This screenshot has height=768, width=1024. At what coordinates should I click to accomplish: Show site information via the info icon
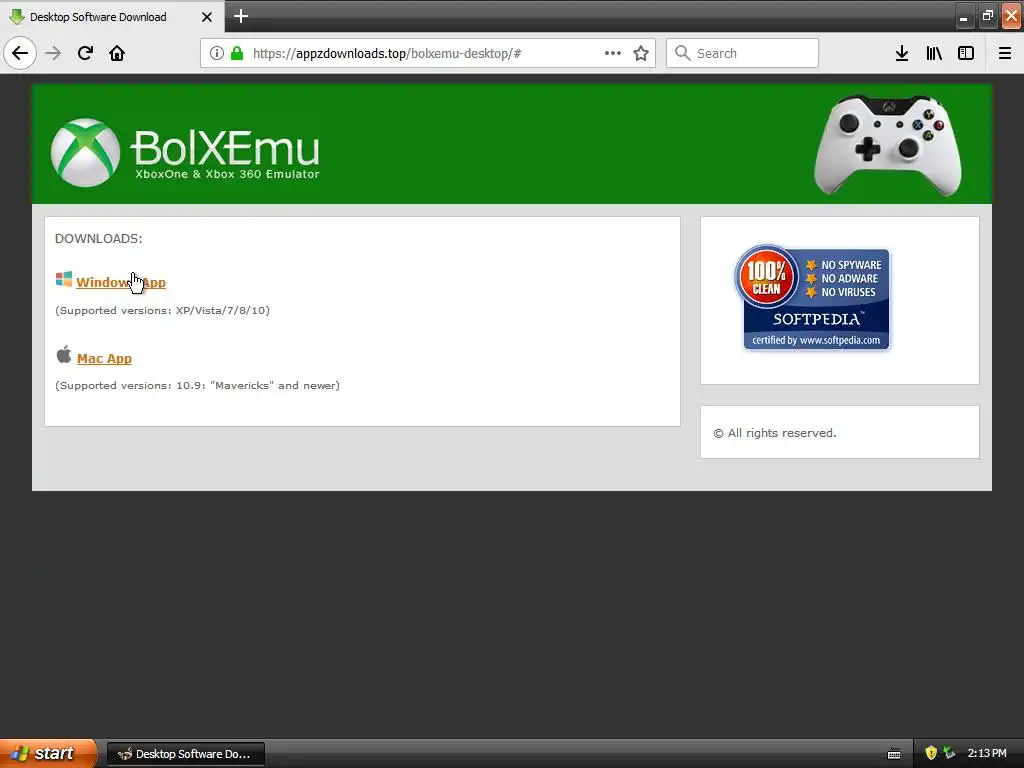point(216,53)
